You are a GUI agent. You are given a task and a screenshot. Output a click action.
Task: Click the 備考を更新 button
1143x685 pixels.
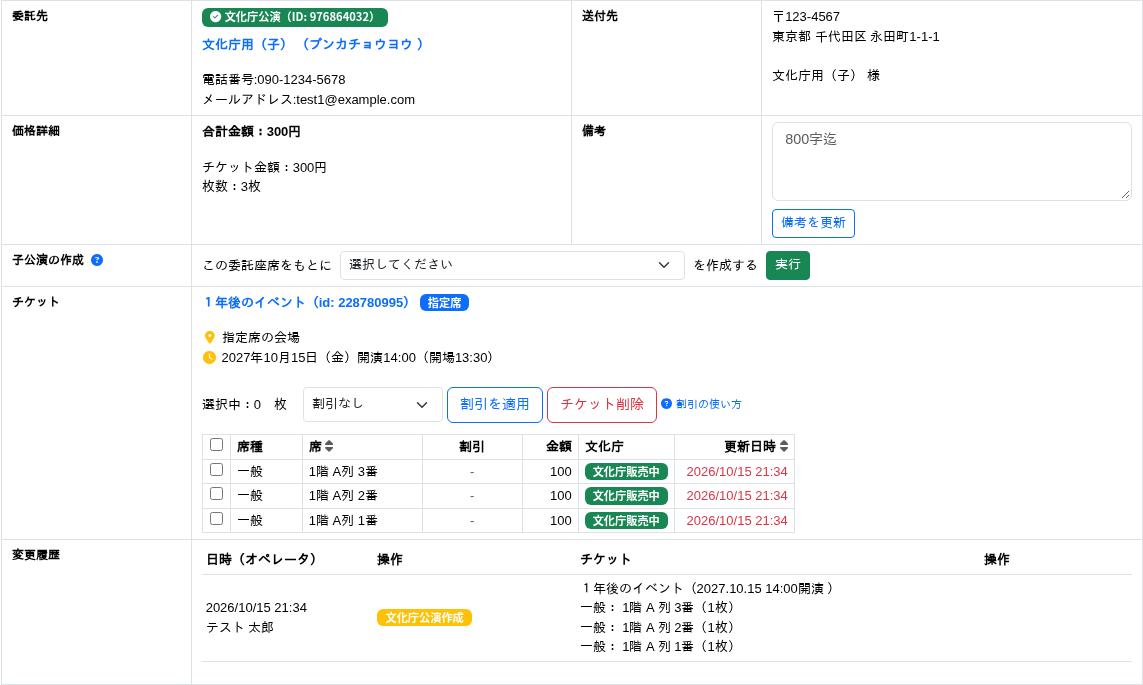[813, 223]
